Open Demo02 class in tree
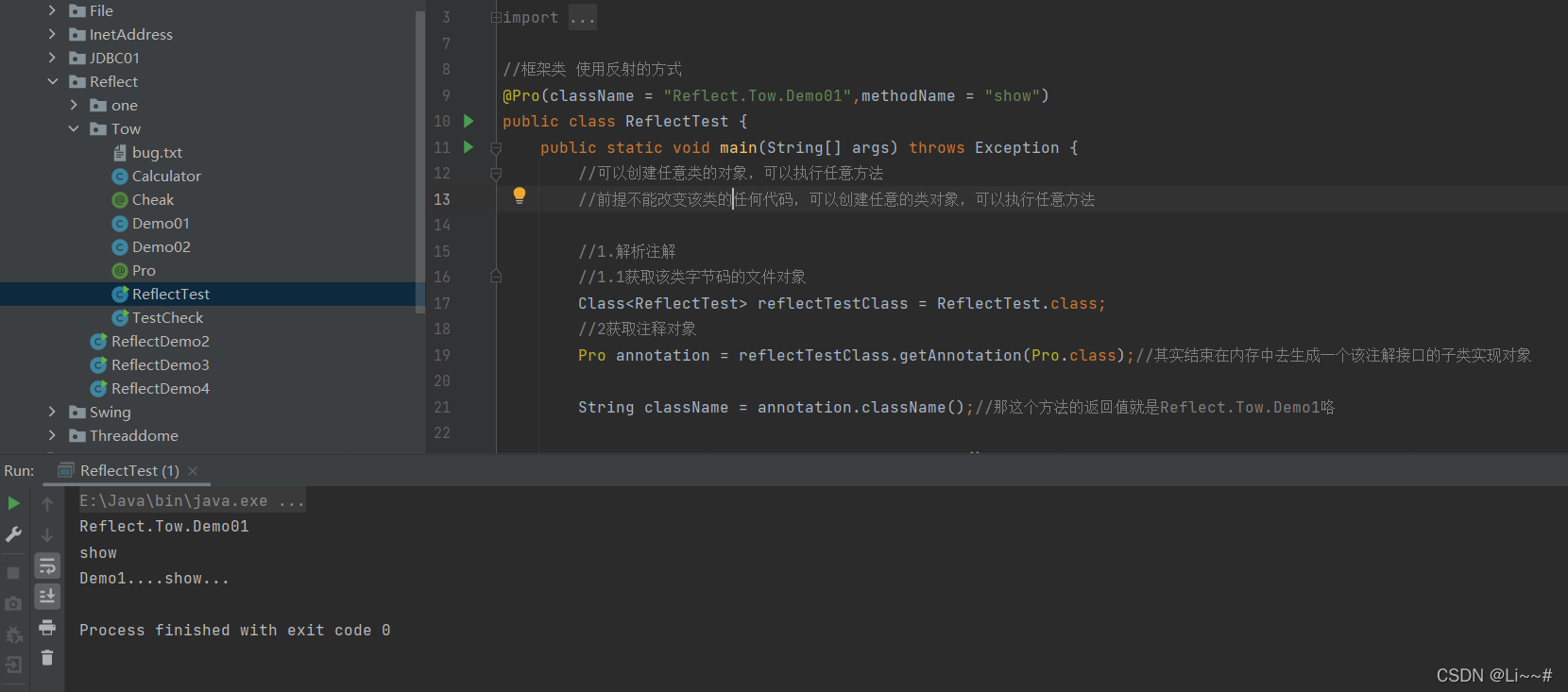The height and width of the screenshot is (692, 1568). [x=162, y=246]
